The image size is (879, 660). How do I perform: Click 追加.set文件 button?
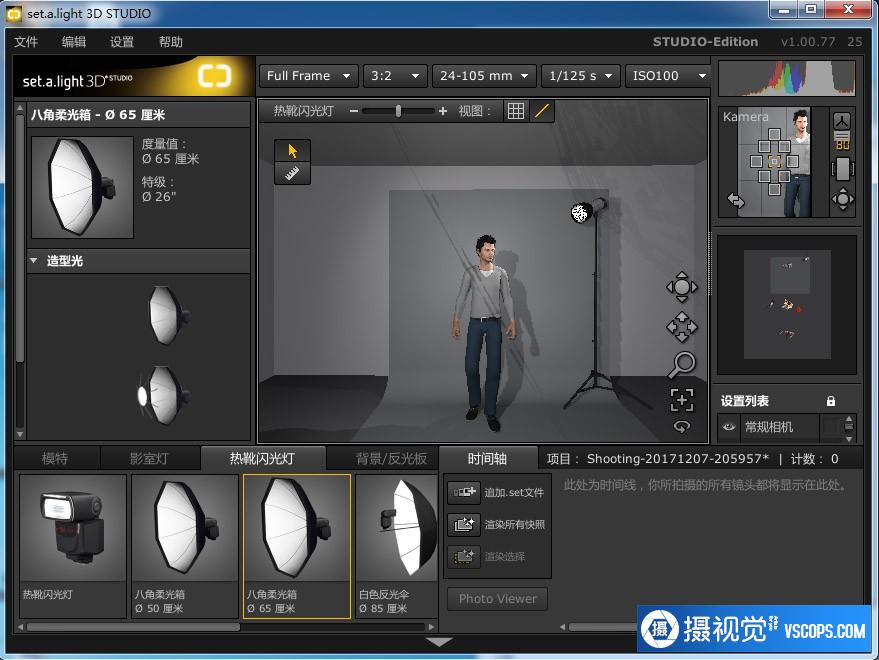tap(498, 492)
